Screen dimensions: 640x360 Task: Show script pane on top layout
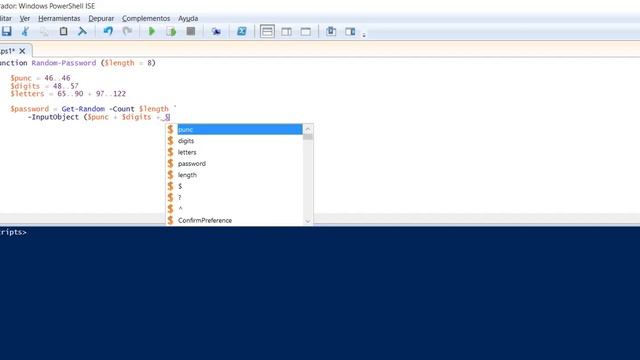[x=267, y=31]
